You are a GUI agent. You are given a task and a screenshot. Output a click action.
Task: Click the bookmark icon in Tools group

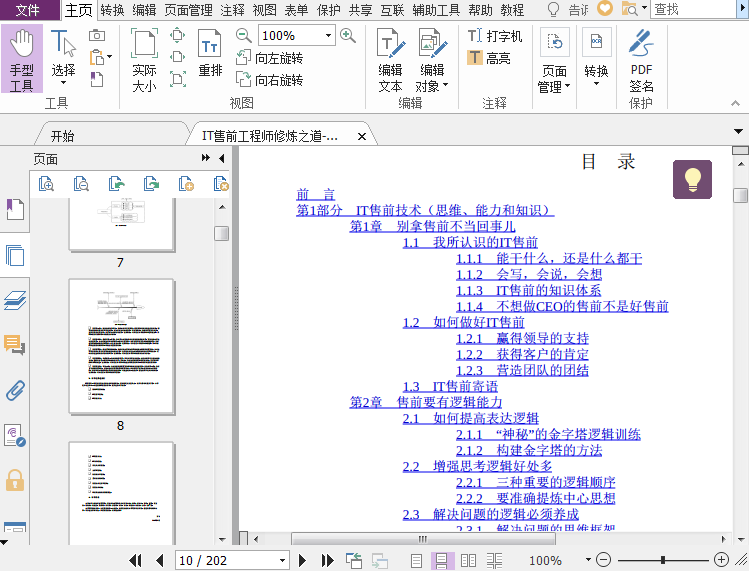click(x=96, y=79)
